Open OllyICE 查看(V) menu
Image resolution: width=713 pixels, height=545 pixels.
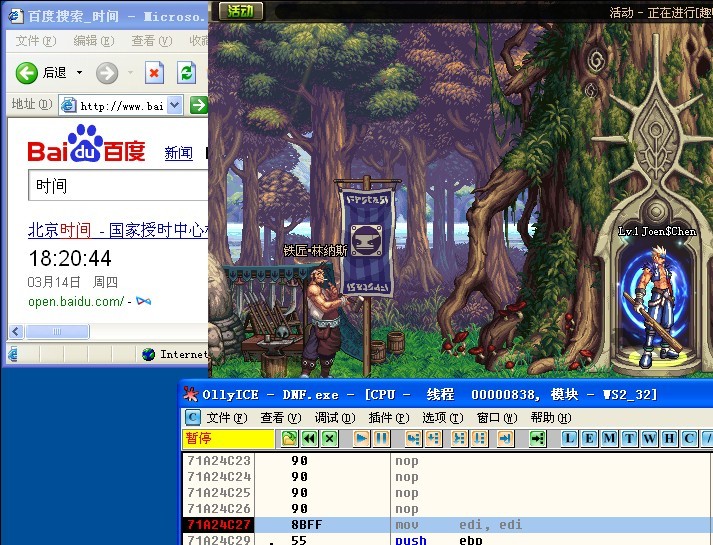coord(281,418)
